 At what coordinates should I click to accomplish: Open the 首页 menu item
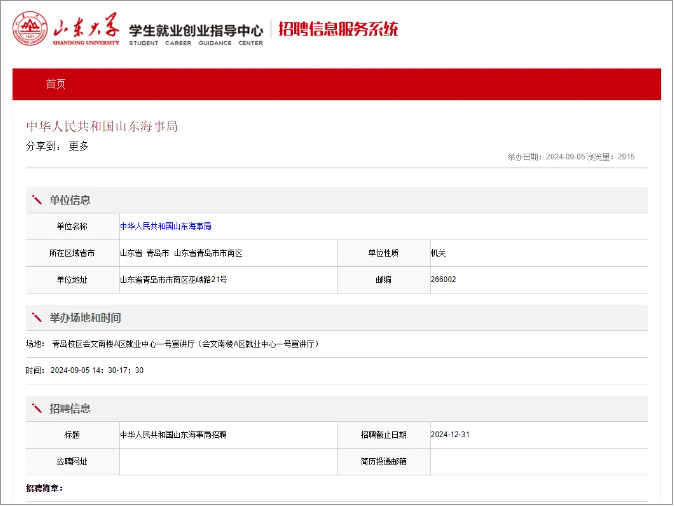click(x=55, y=84)
